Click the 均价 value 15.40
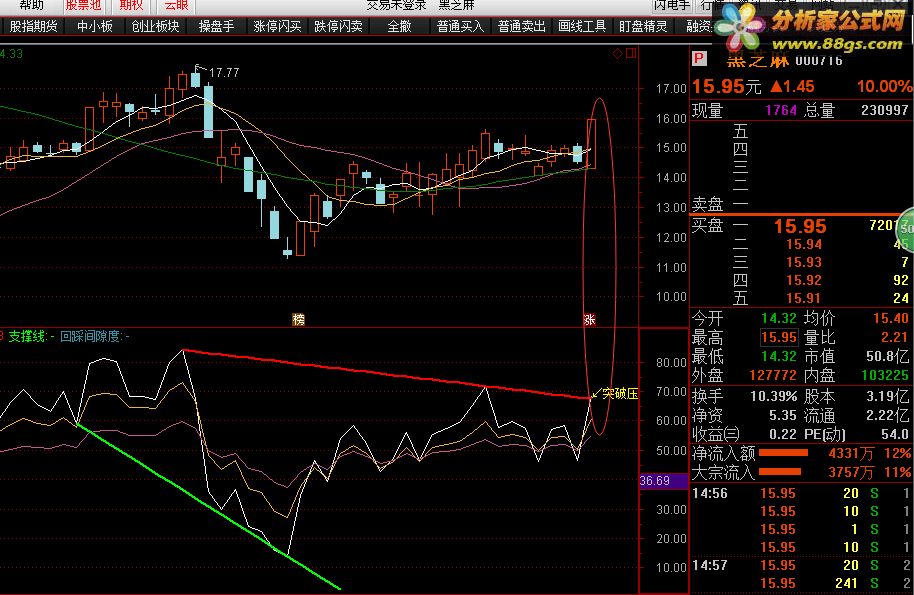 (891, 318)
